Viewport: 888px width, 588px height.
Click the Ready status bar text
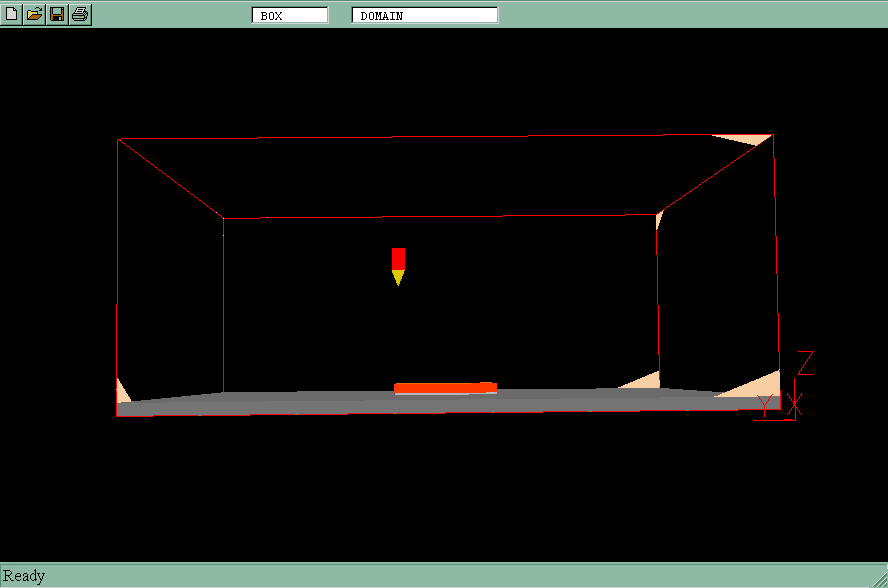coord(24,576)
